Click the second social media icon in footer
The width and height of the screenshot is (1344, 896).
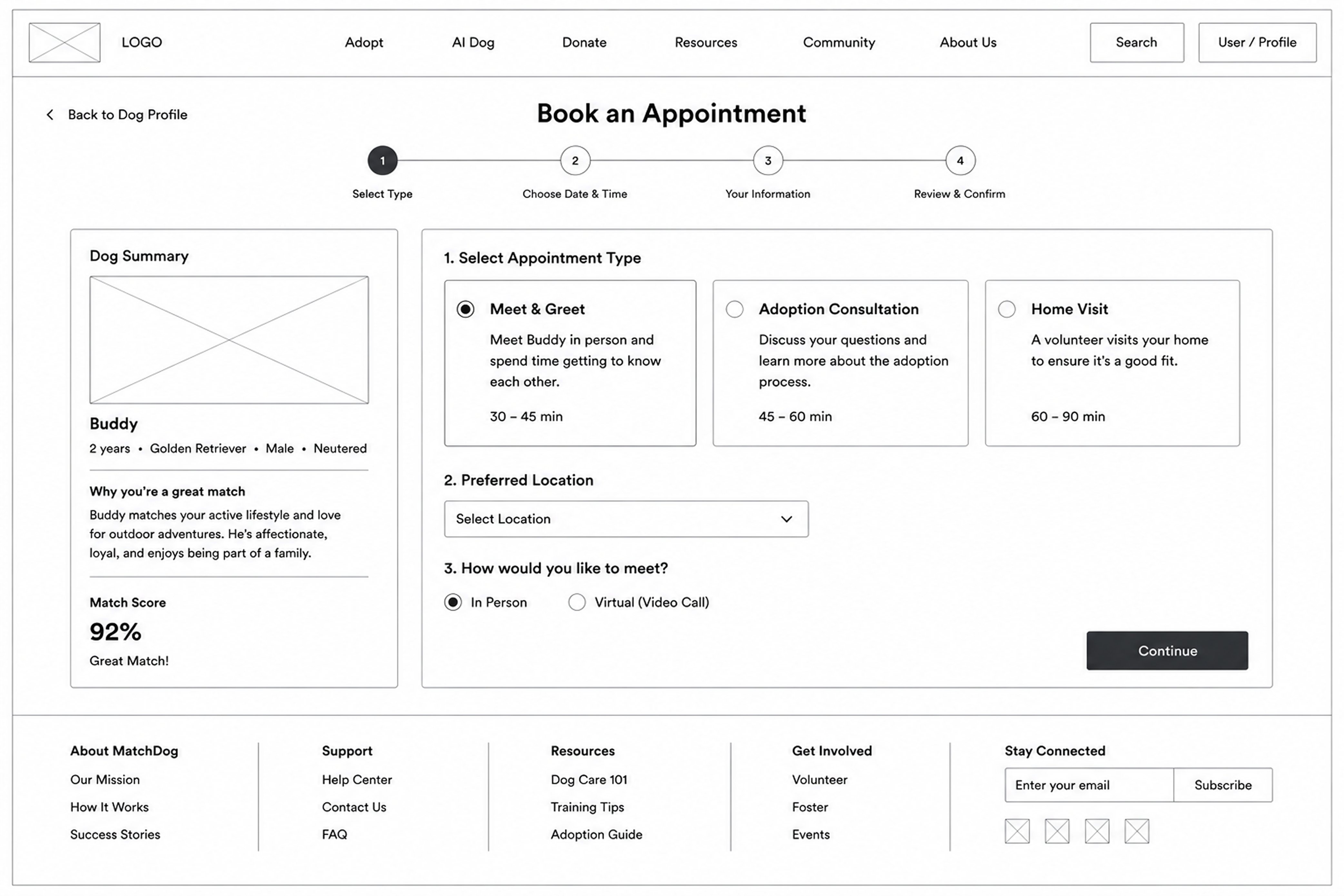[x=1057, y=831]
